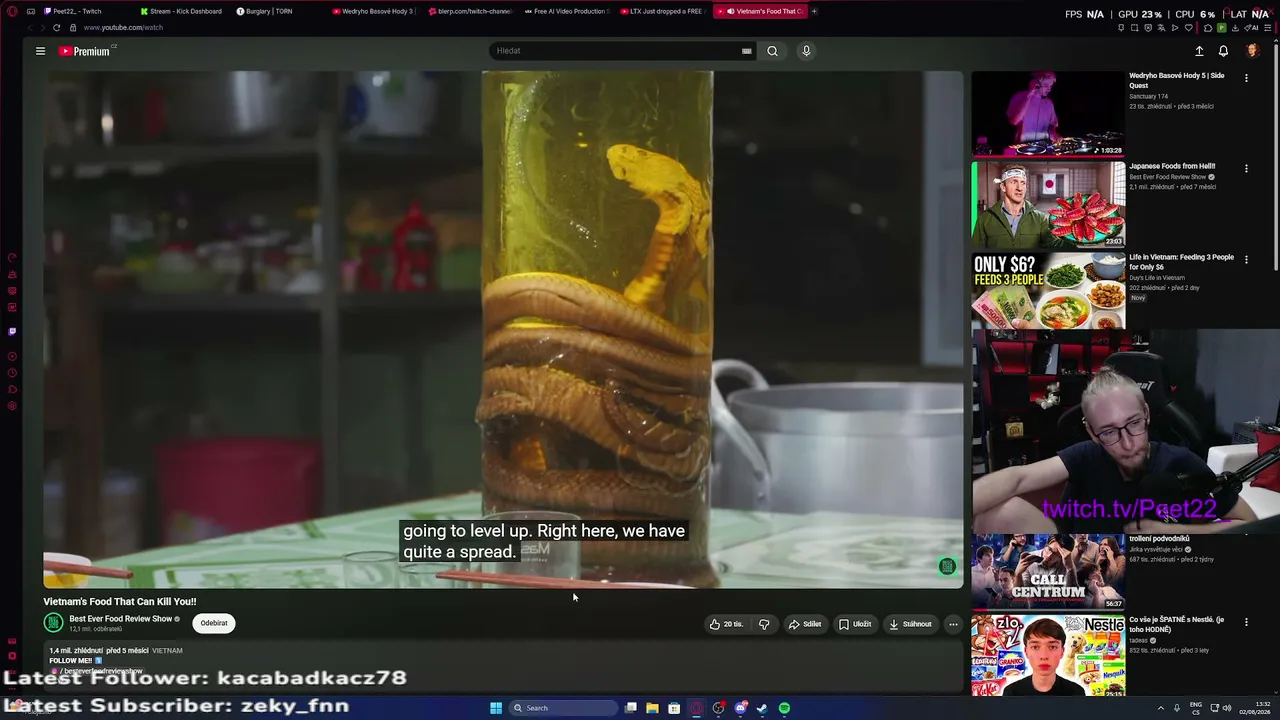Open options for Life in Vietnam video
This screenshot has width=1280, height=720.
coord(1246,260)
